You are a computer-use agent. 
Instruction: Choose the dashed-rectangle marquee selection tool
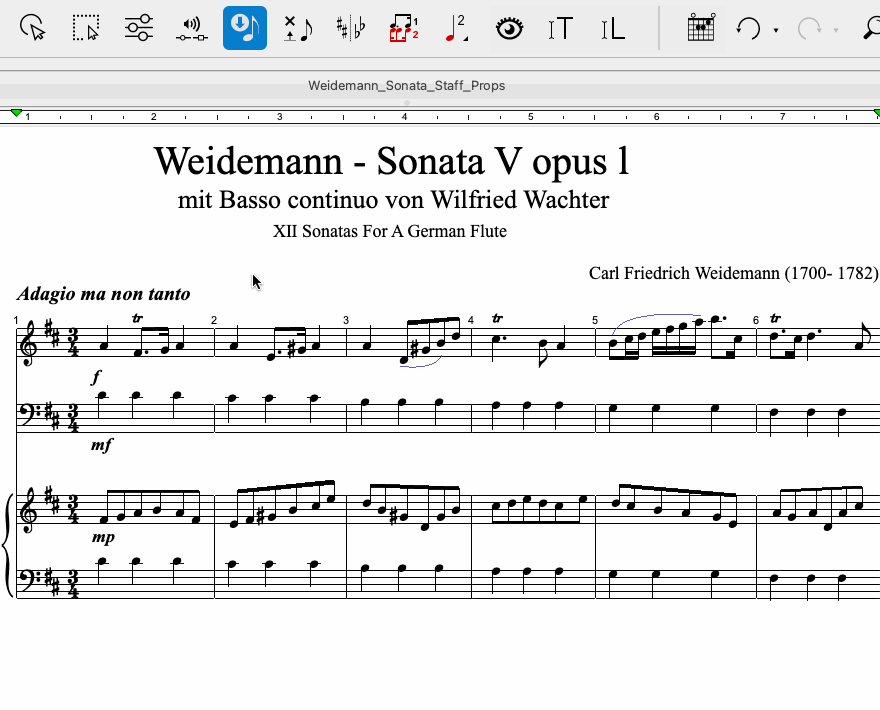pyautogui.click(x=86, y=28)
